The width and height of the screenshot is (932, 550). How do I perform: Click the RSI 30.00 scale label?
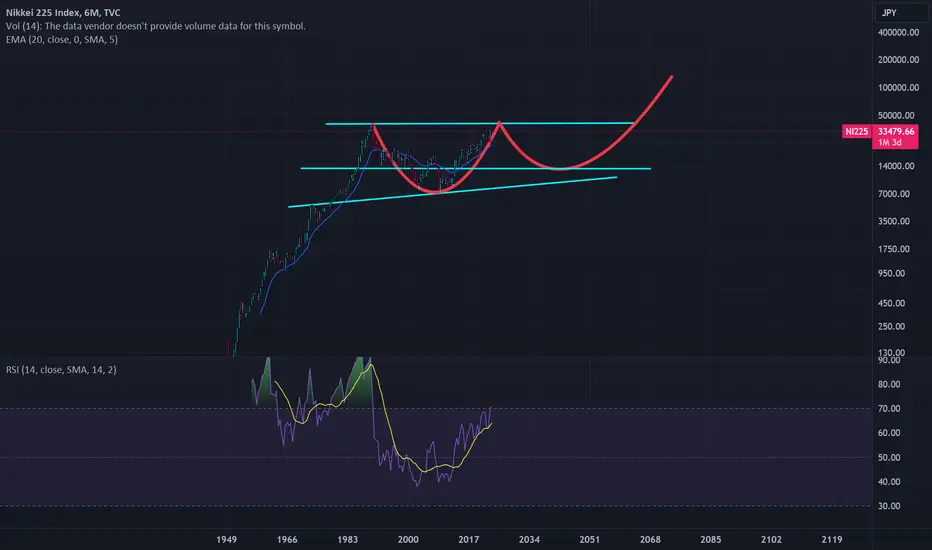coord(889,506)
